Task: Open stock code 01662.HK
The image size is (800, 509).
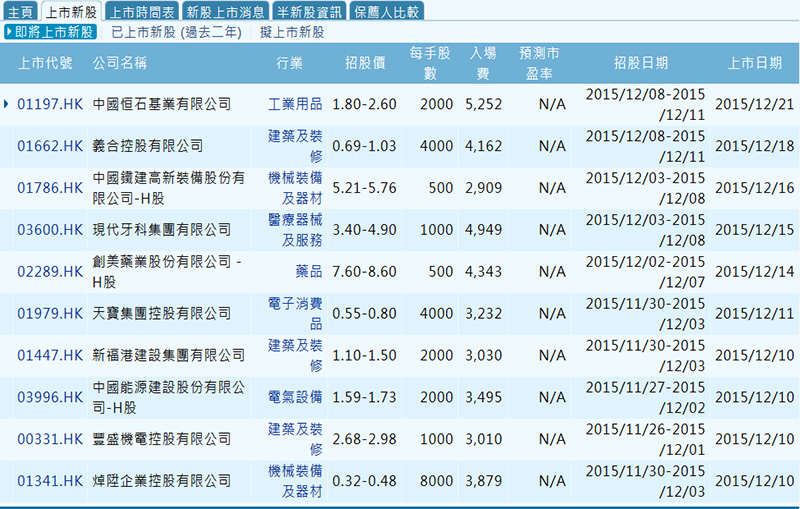Action: (50, 146)
